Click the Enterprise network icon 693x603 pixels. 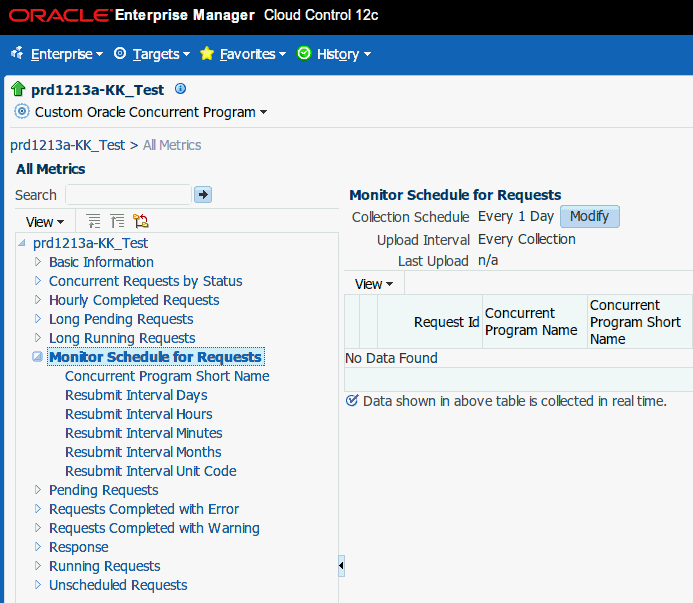tap(18, 53)
